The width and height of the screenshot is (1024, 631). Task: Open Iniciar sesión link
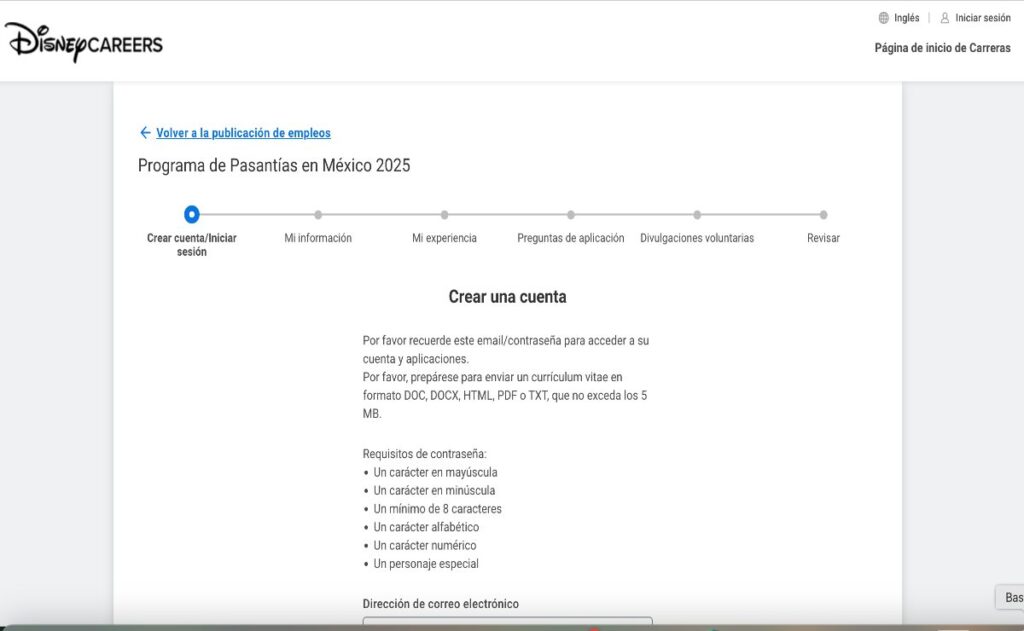pyautogui.click(x=983, y=18)
